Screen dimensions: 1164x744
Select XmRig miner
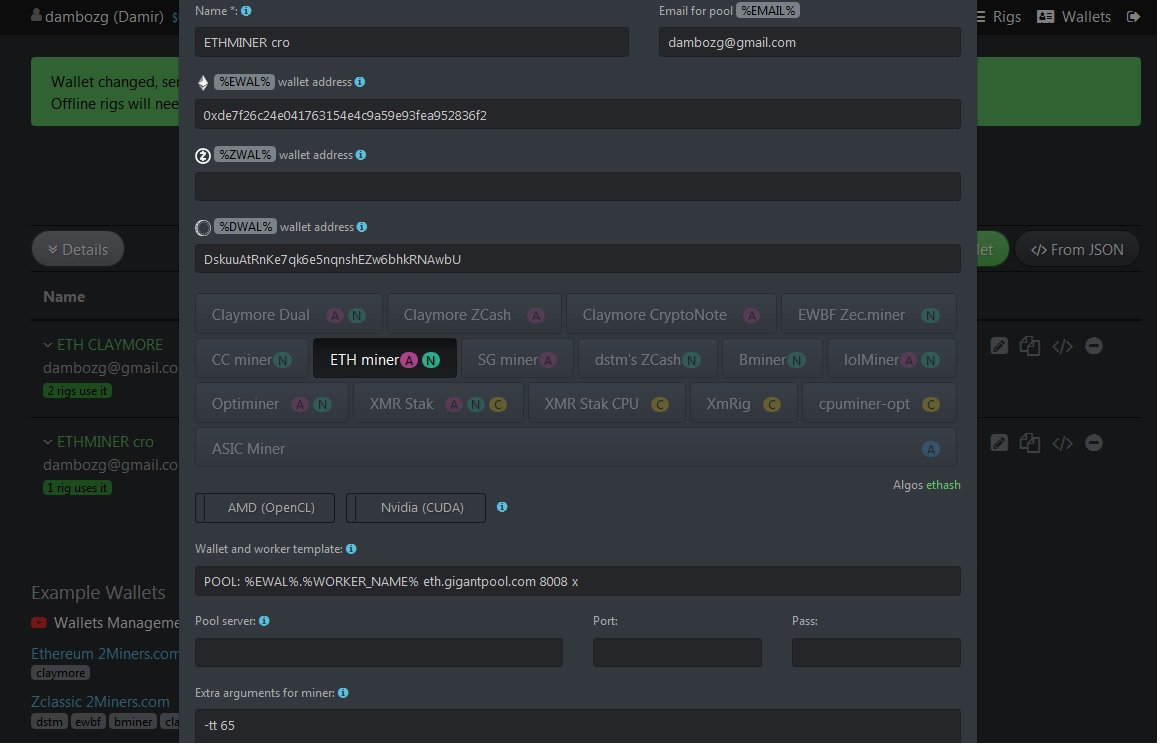pyautogui.click(x=744, y=404)
